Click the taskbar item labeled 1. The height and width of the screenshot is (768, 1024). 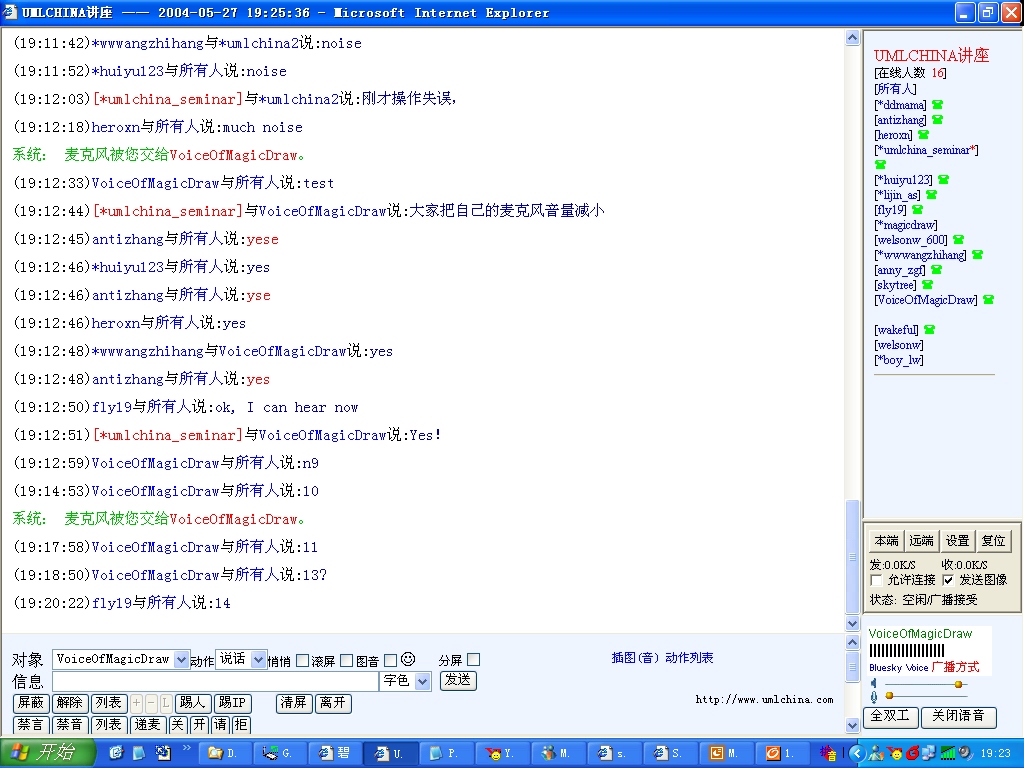click(781, 753)
